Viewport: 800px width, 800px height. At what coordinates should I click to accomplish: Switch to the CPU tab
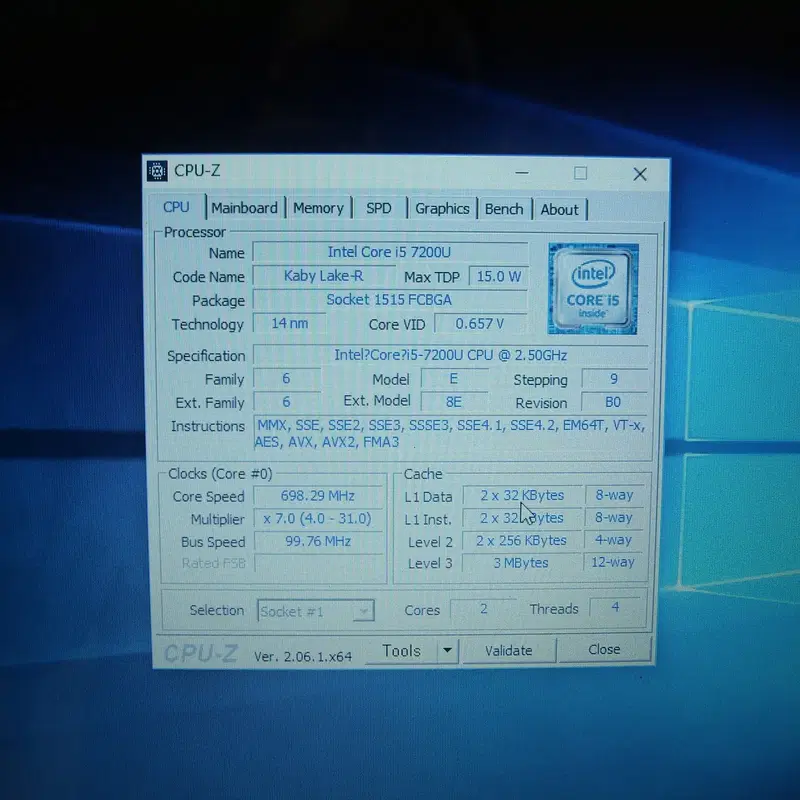[176, 207]
